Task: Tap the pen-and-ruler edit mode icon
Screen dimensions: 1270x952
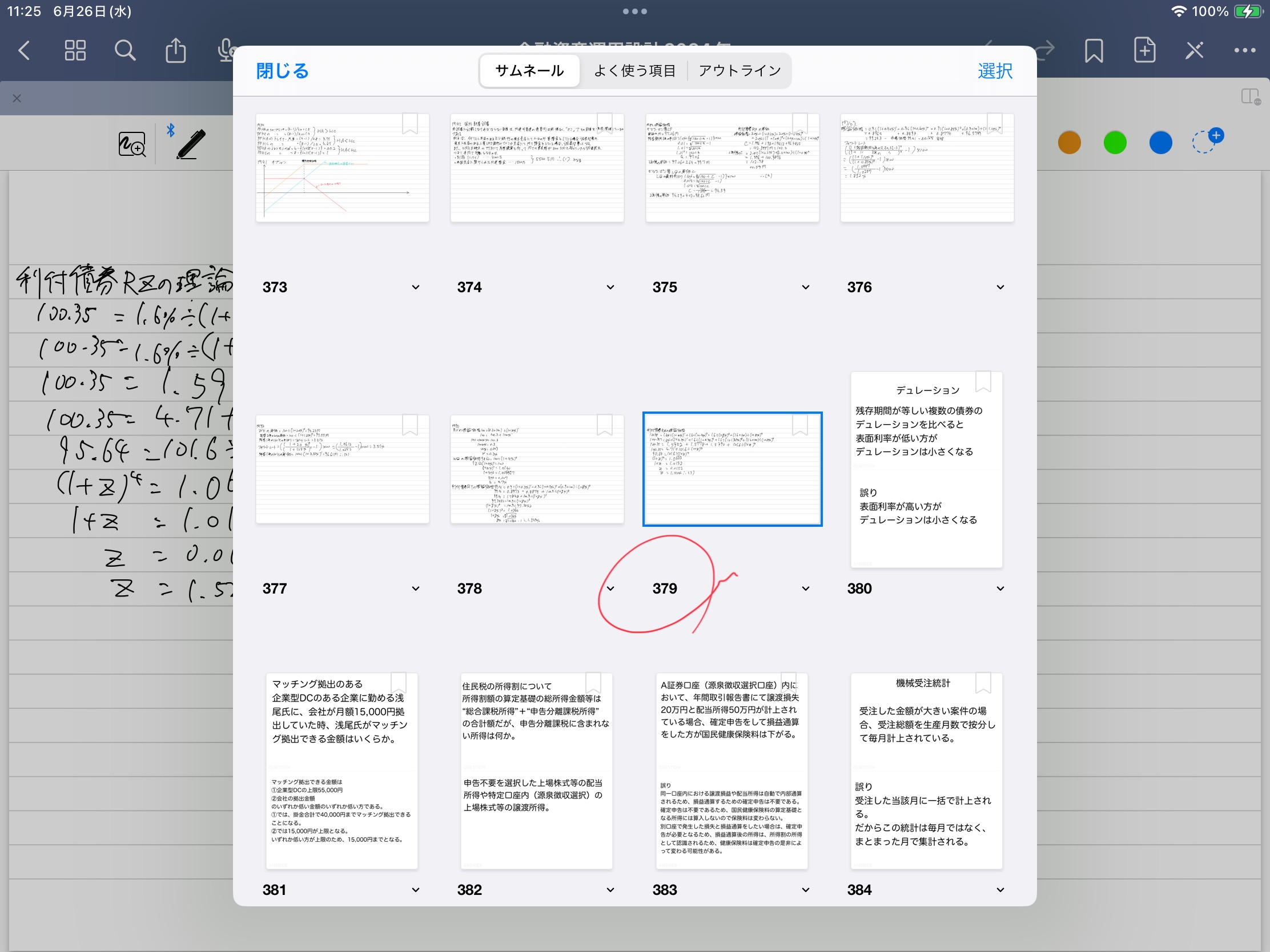Action: coord(1194,50)
